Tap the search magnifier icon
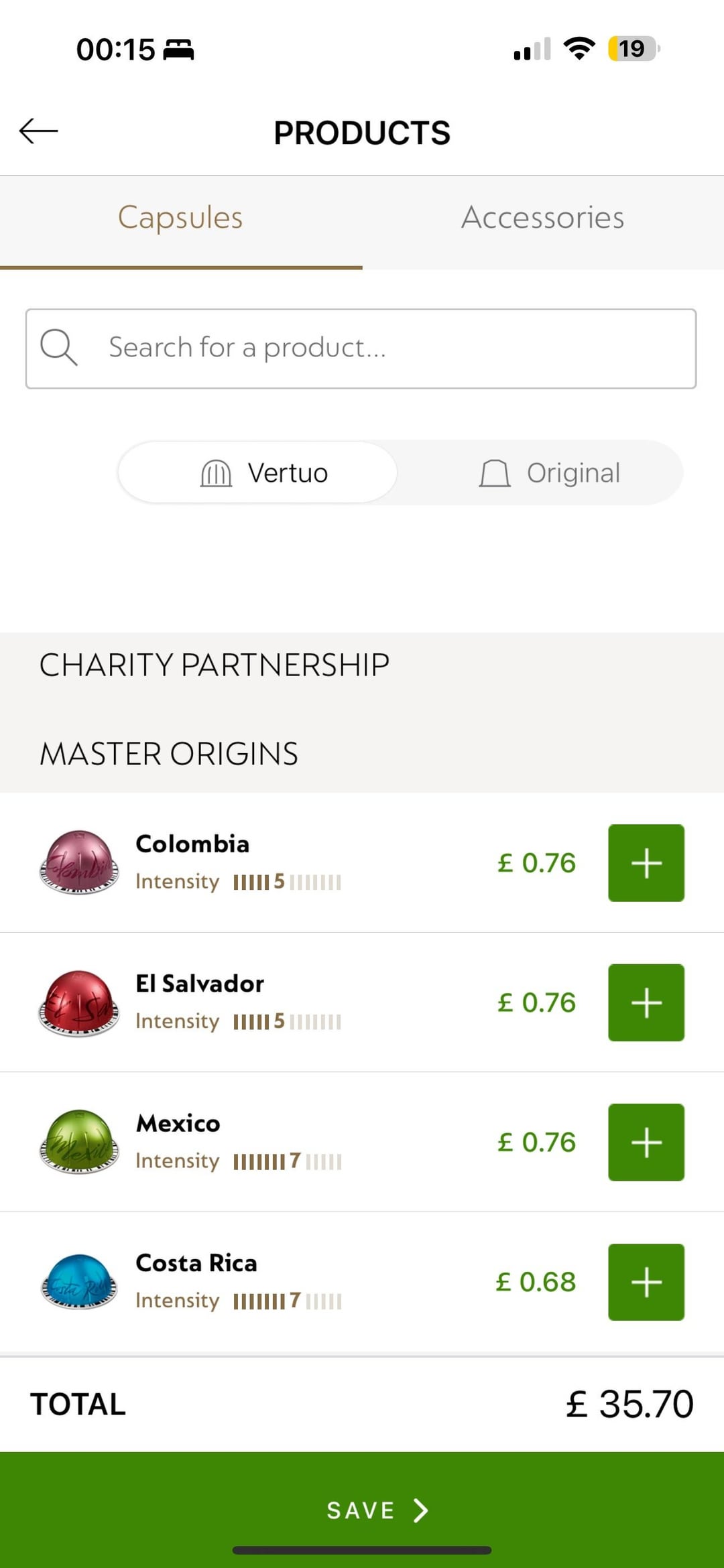The image size is (724, 1568). (x=58, y=347)
